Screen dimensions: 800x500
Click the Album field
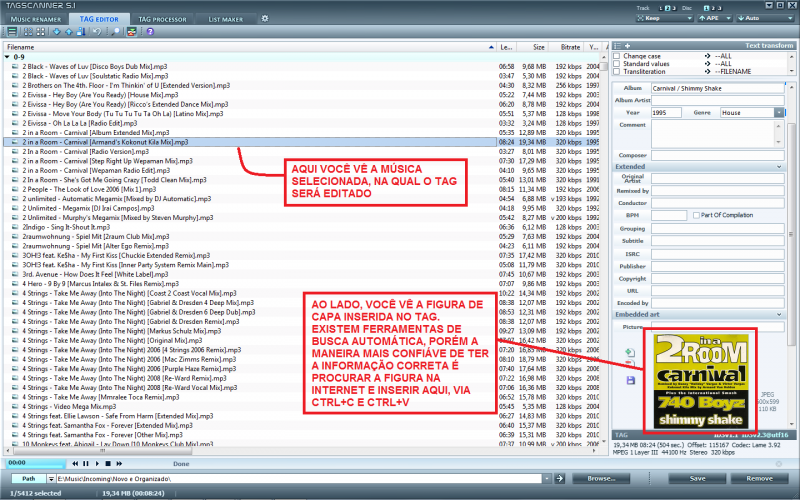[717, 88]
